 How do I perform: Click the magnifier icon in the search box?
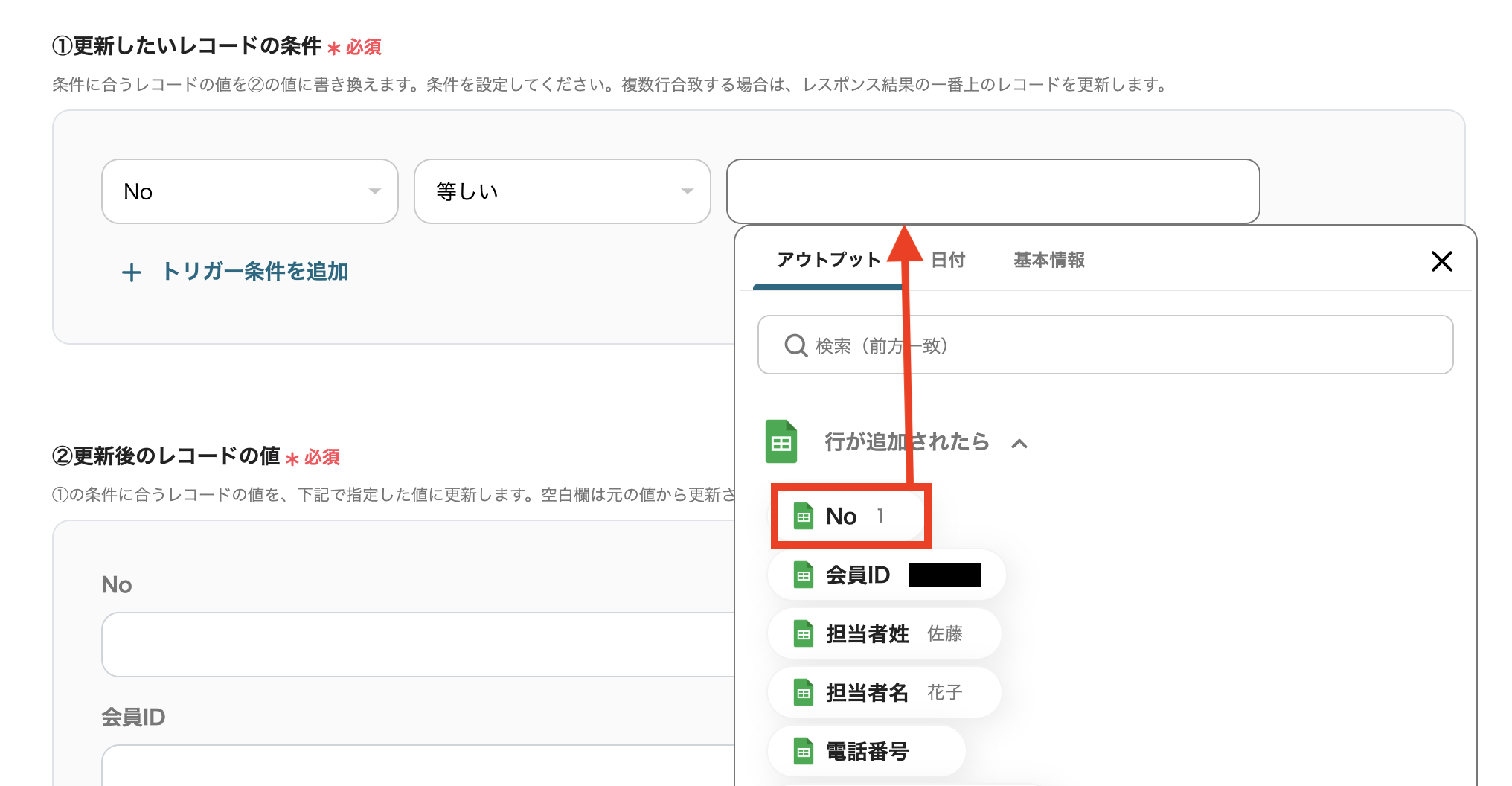coord(796,345)
